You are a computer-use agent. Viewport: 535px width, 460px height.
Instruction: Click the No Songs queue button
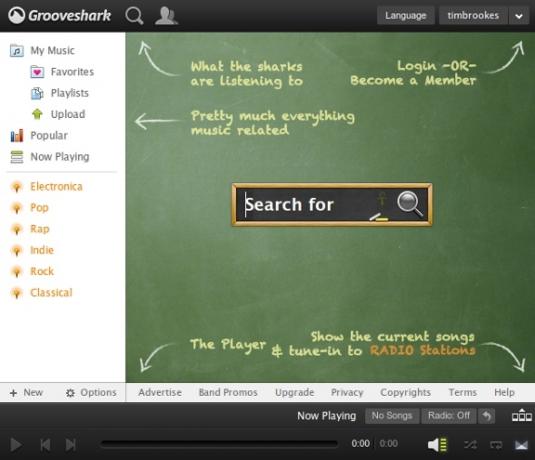coord(392,416)
